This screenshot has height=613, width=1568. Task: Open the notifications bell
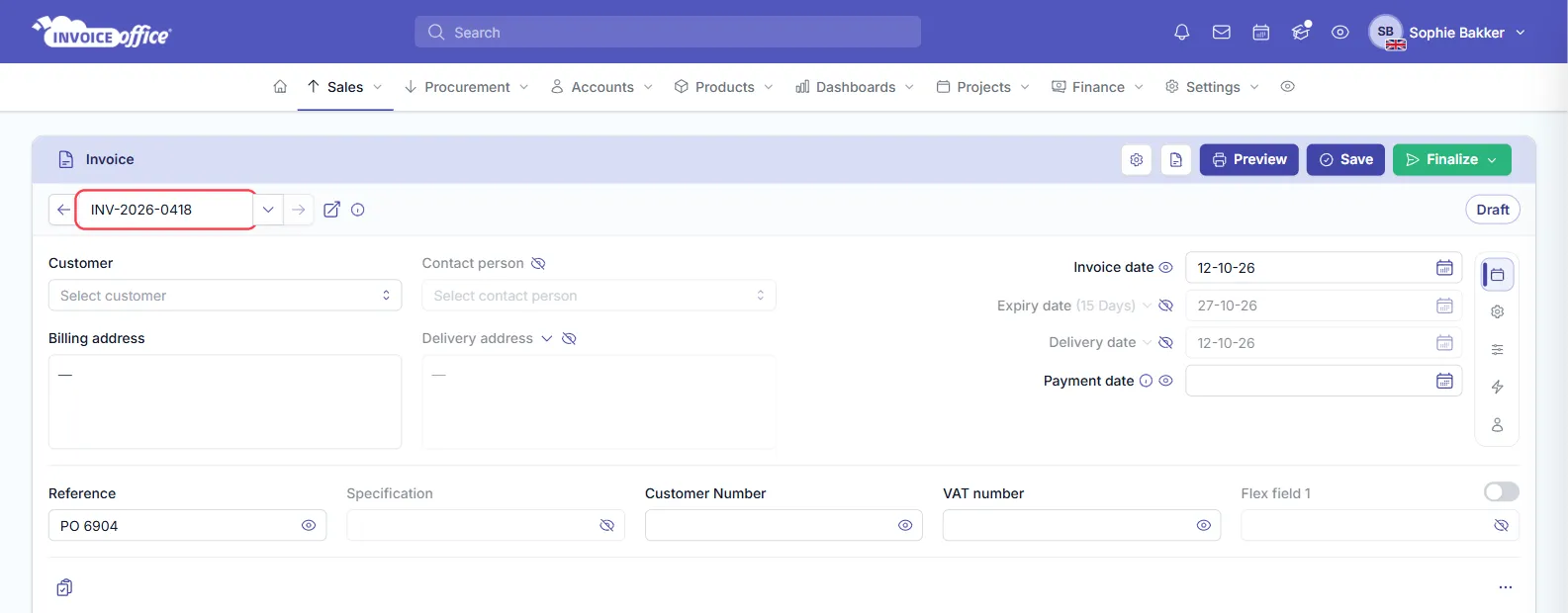tap(1181, 33)
